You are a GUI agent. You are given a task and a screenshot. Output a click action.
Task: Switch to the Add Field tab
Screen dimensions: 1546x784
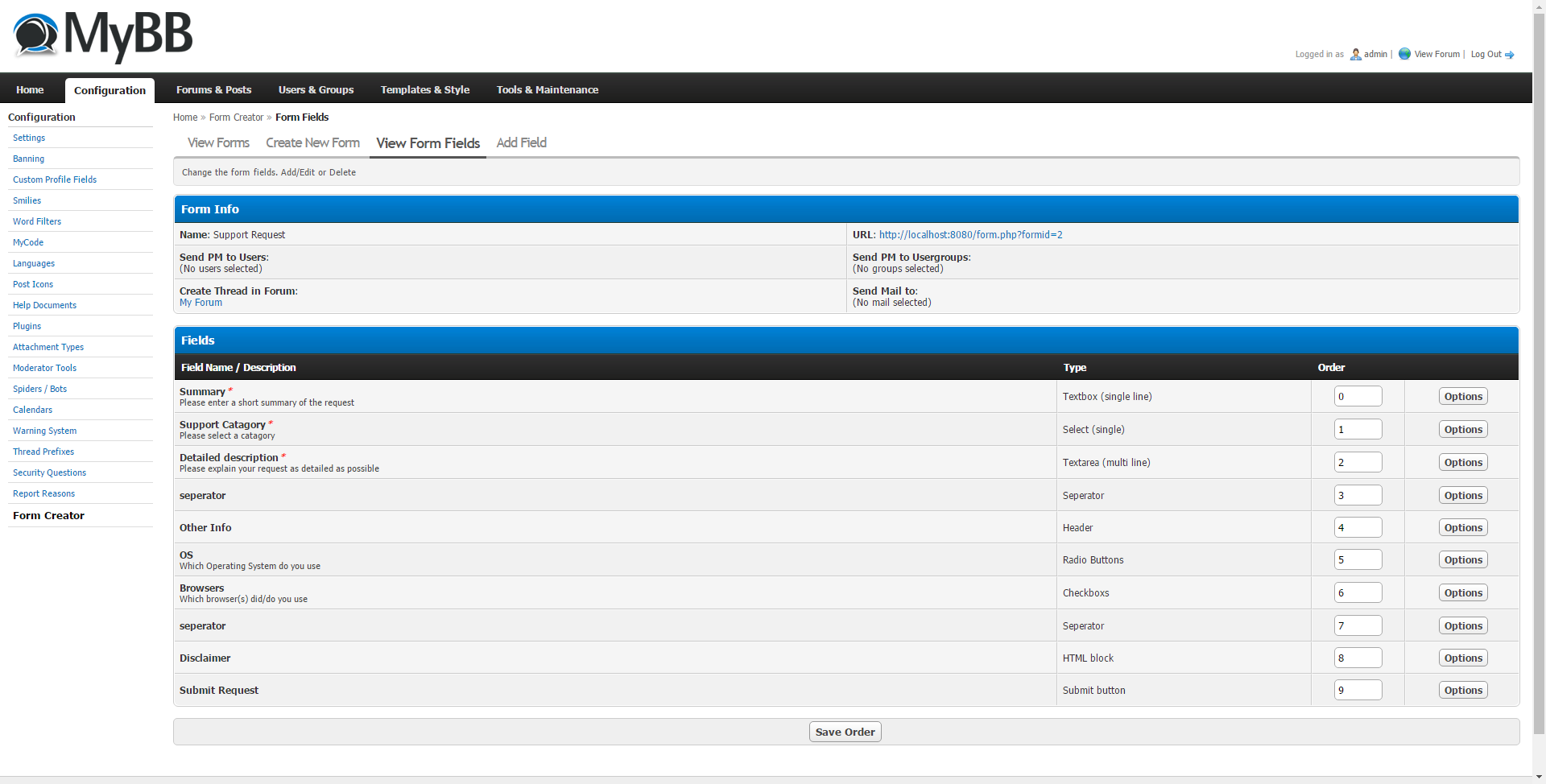point(521,142)
